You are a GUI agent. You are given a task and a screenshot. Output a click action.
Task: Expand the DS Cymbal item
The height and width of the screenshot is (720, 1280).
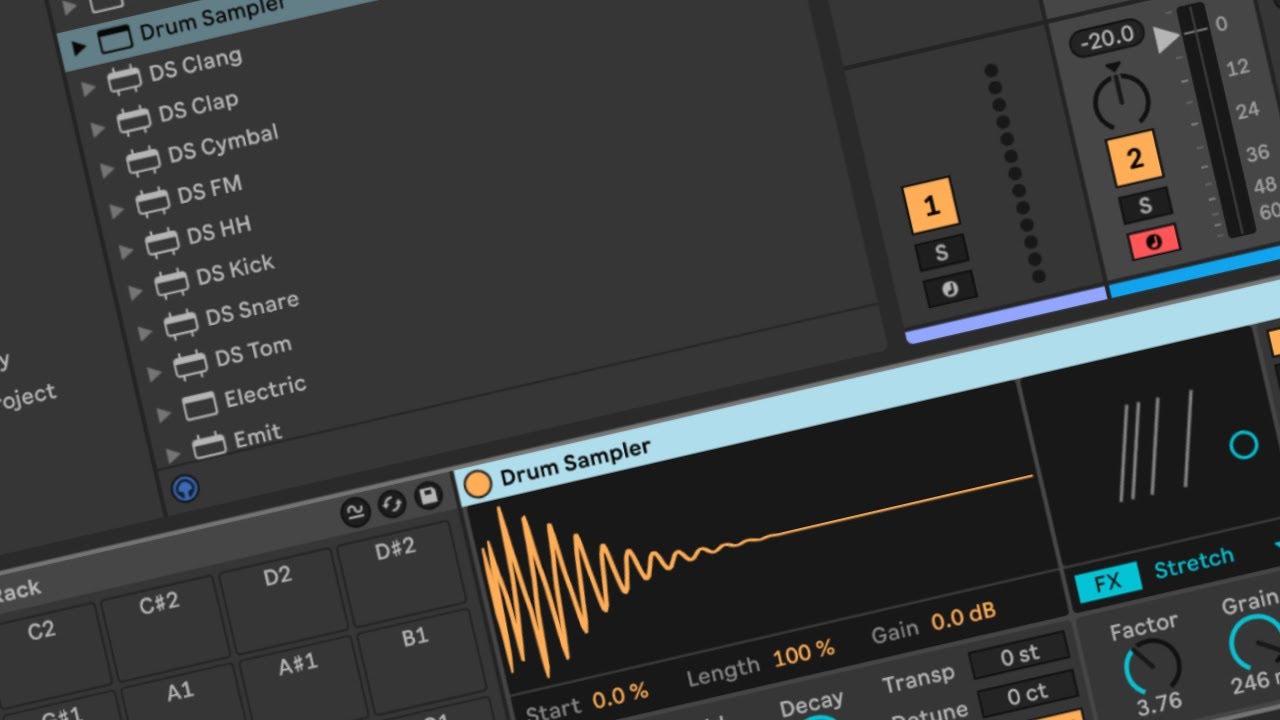[x=108, y=169]
